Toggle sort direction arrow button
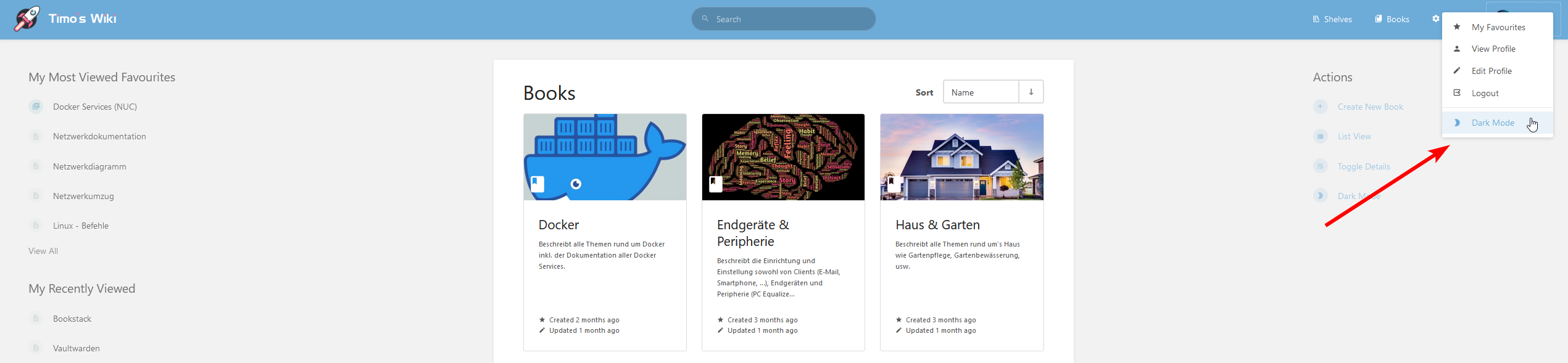The image size is (1568, 363). click(1031, 92)
